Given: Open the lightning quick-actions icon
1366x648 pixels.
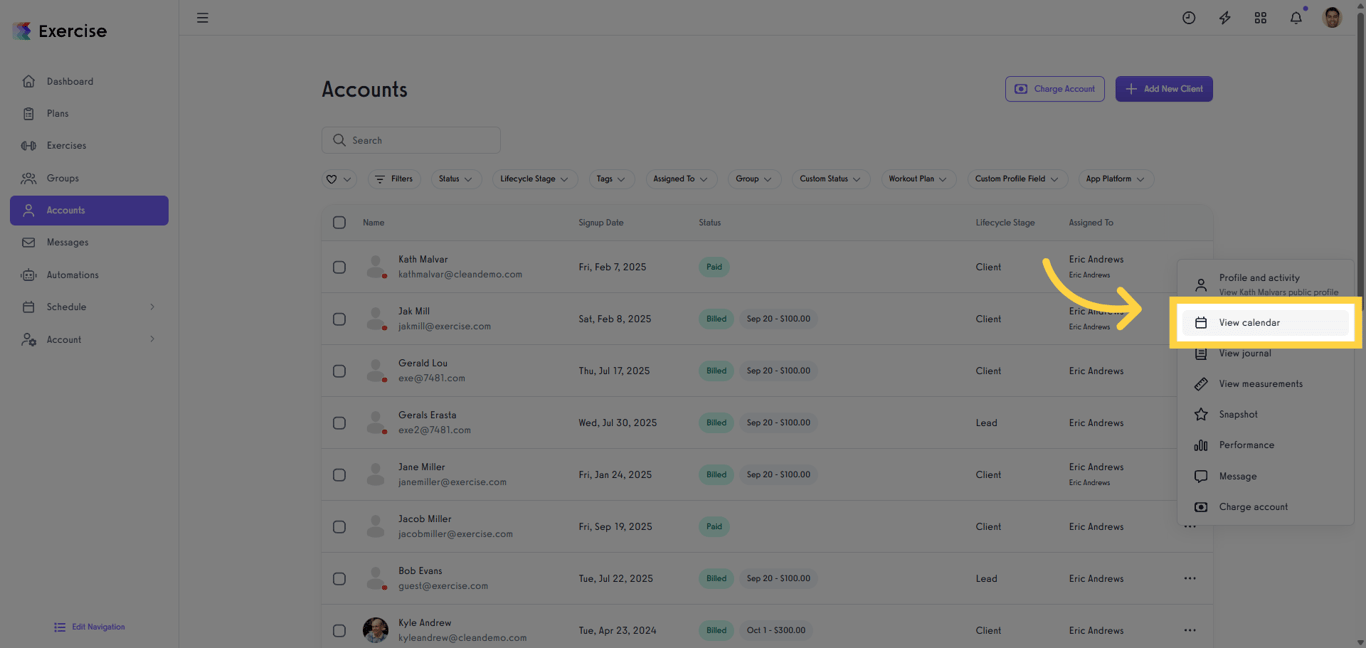Looking at the screenshot, I should pos(1224,17).
